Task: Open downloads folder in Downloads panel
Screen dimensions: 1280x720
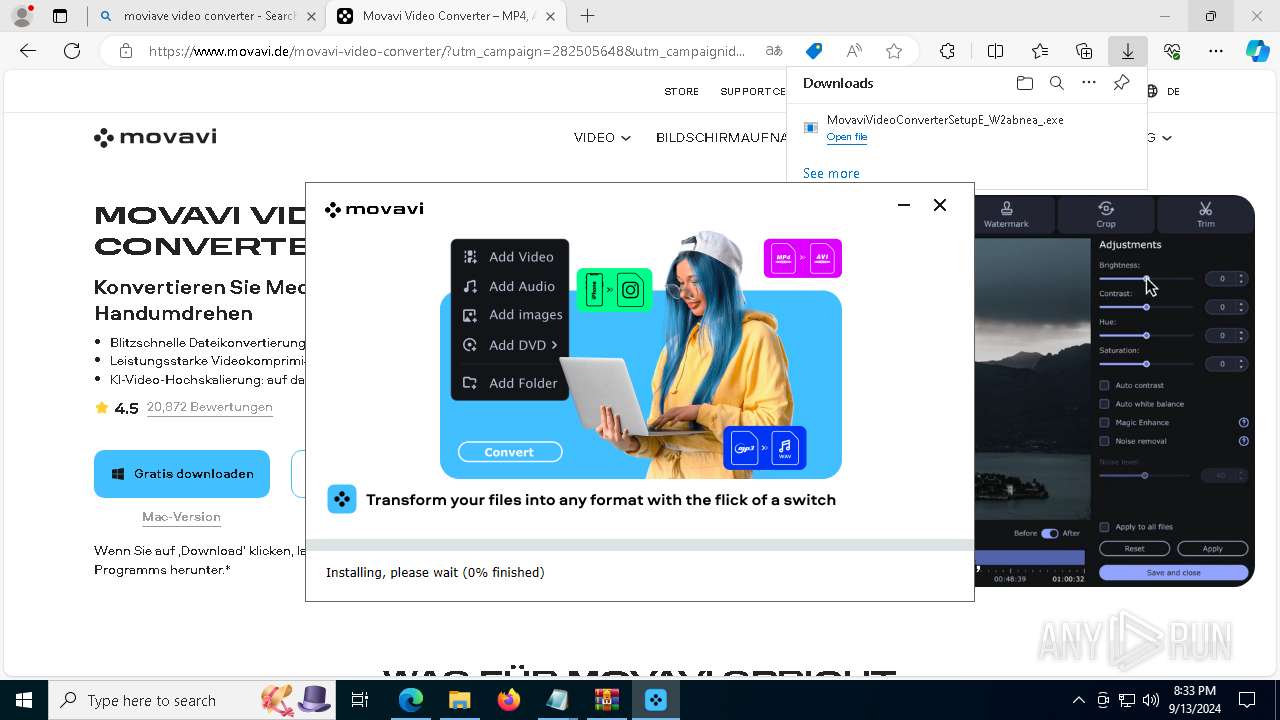Action: click(x=1024, y=83)
